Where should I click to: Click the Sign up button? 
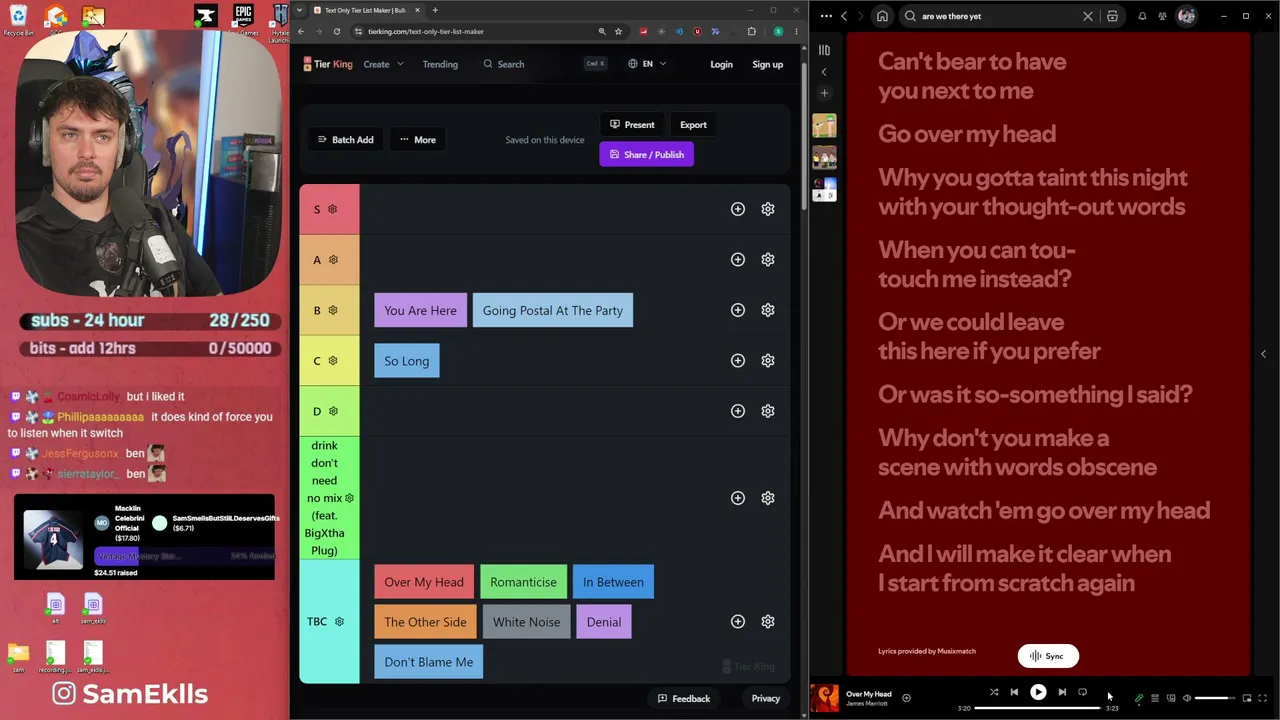click(768, 64)
